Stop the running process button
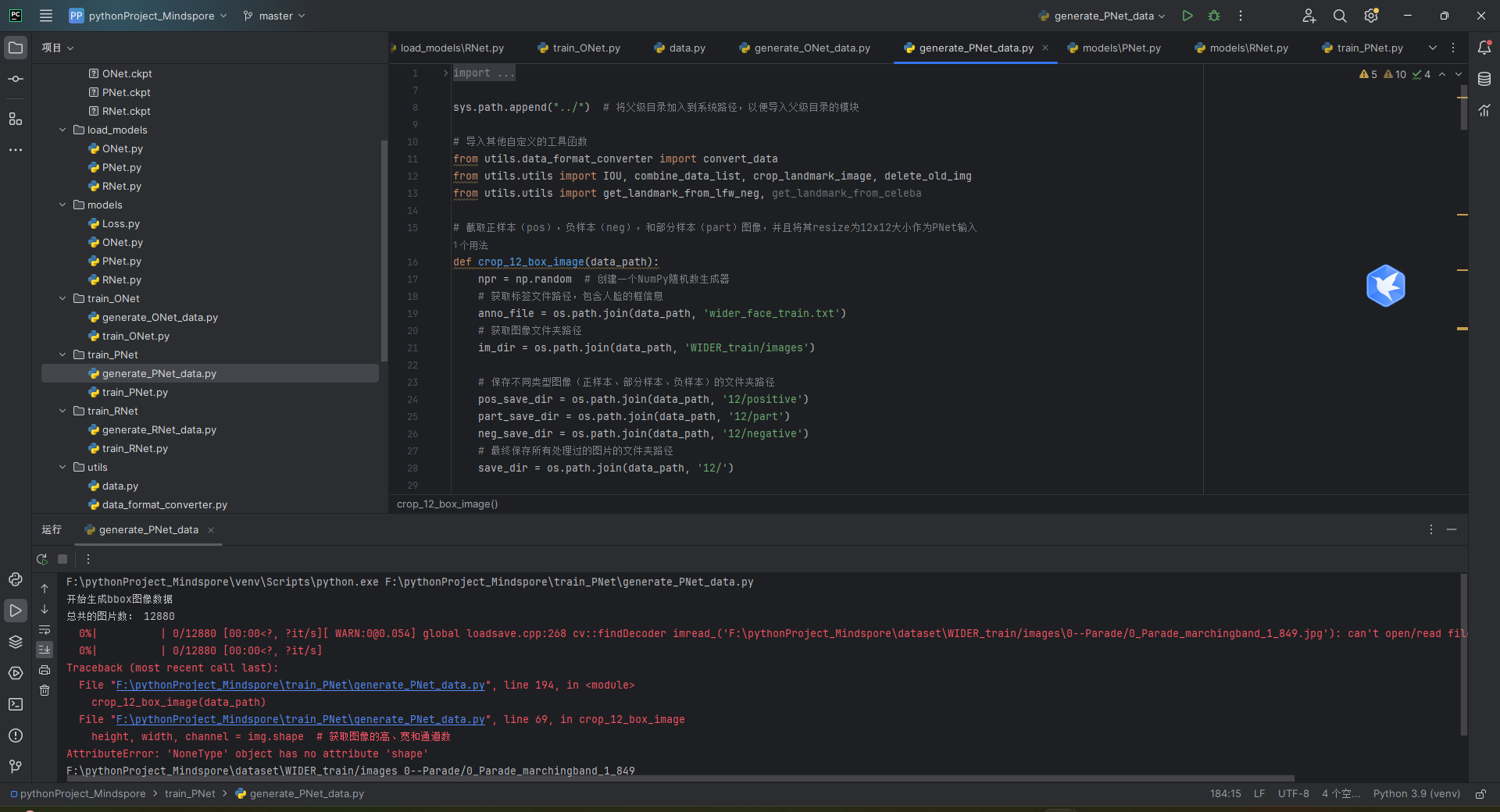Image resolution: width=1500 pixels, height=812 pixels. coord(62,559)
